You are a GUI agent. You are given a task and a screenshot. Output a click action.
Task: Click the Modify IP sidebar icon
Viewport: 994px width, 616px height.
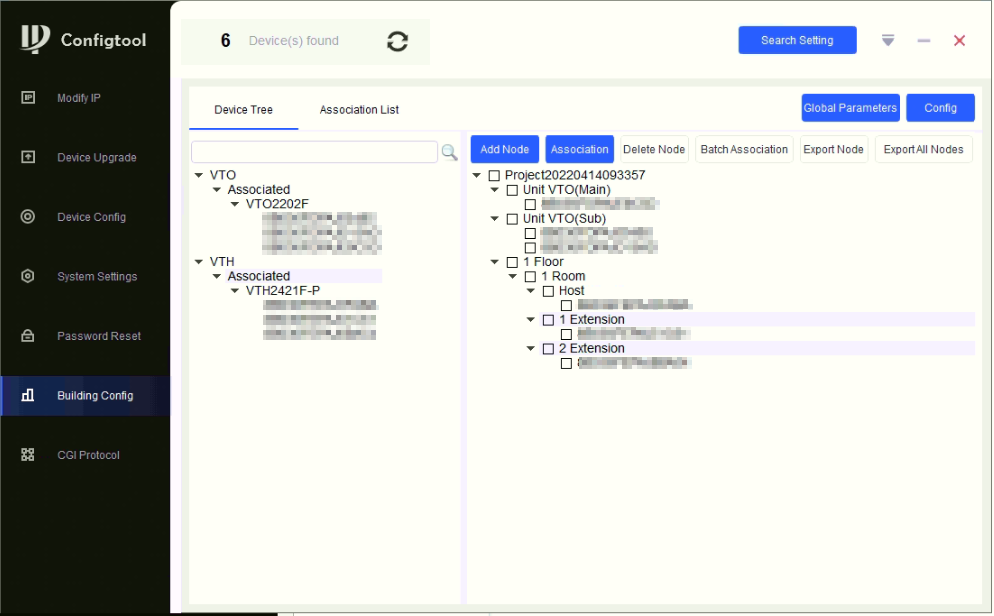28,98
